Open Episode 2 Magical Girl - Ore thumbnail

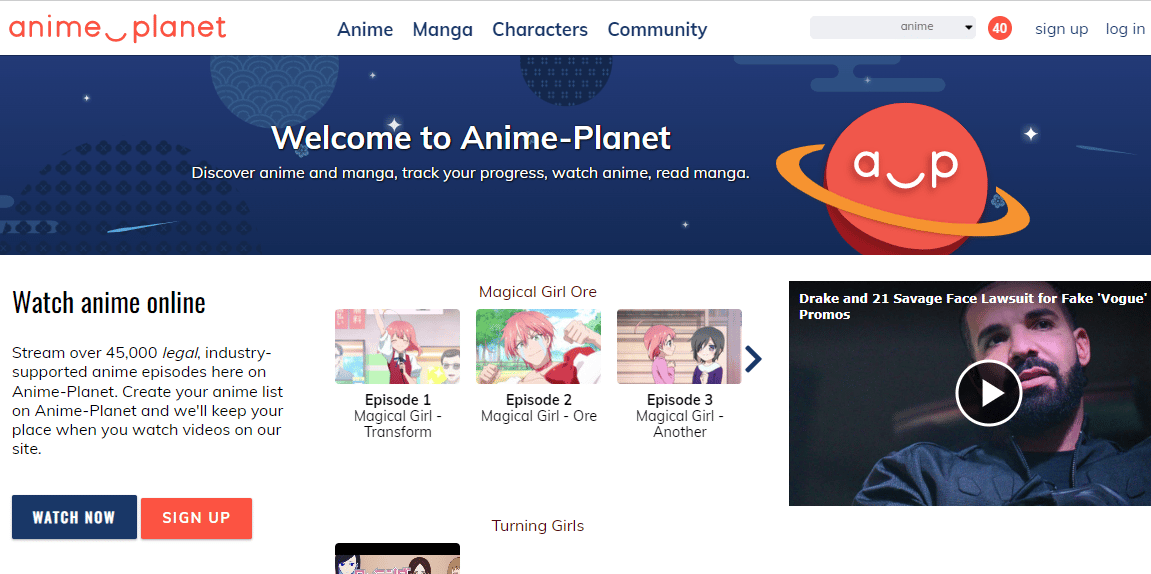click(x=538, y=346)
